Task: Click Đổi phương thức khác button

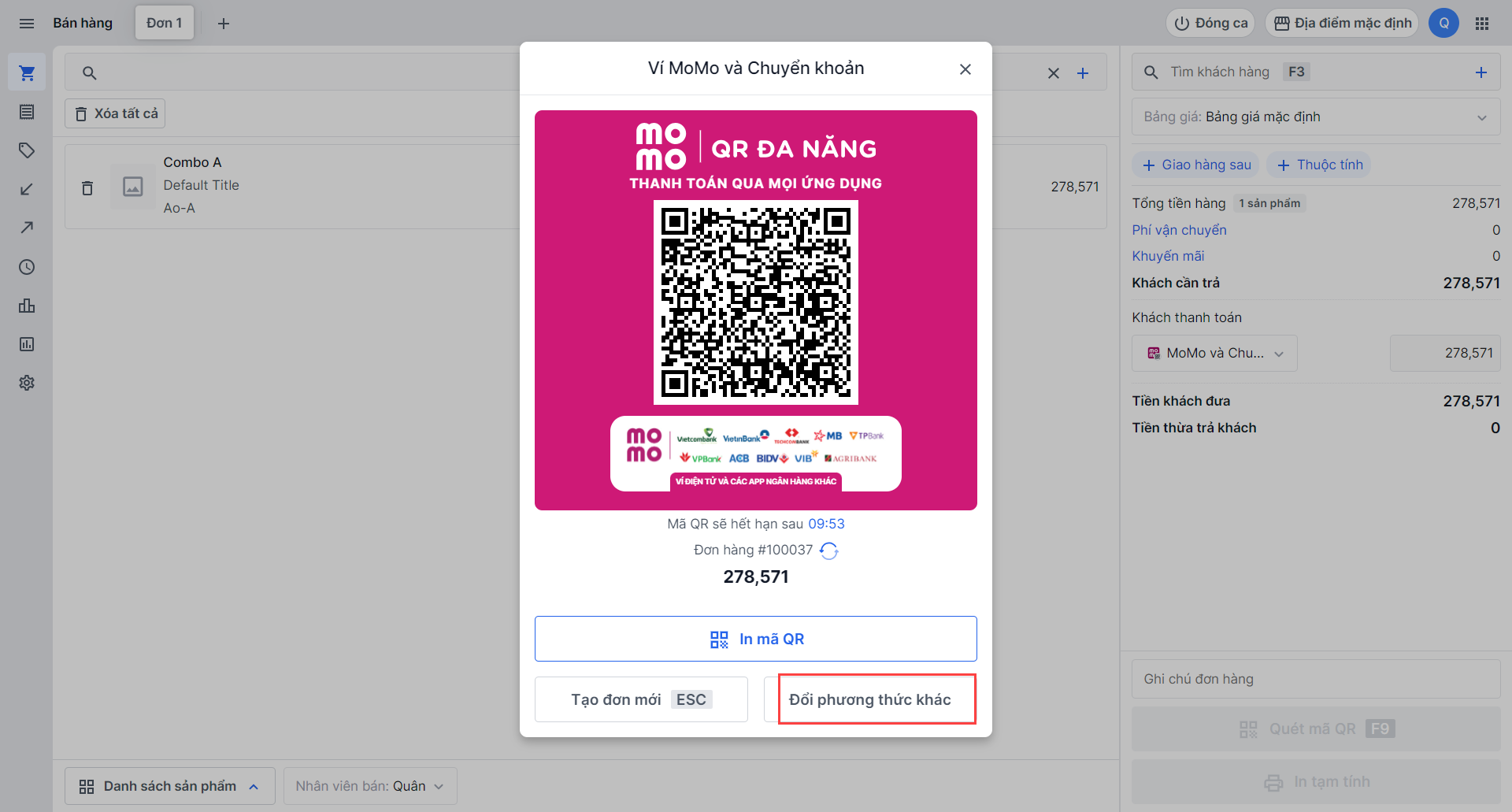Action: coord(870,699)
